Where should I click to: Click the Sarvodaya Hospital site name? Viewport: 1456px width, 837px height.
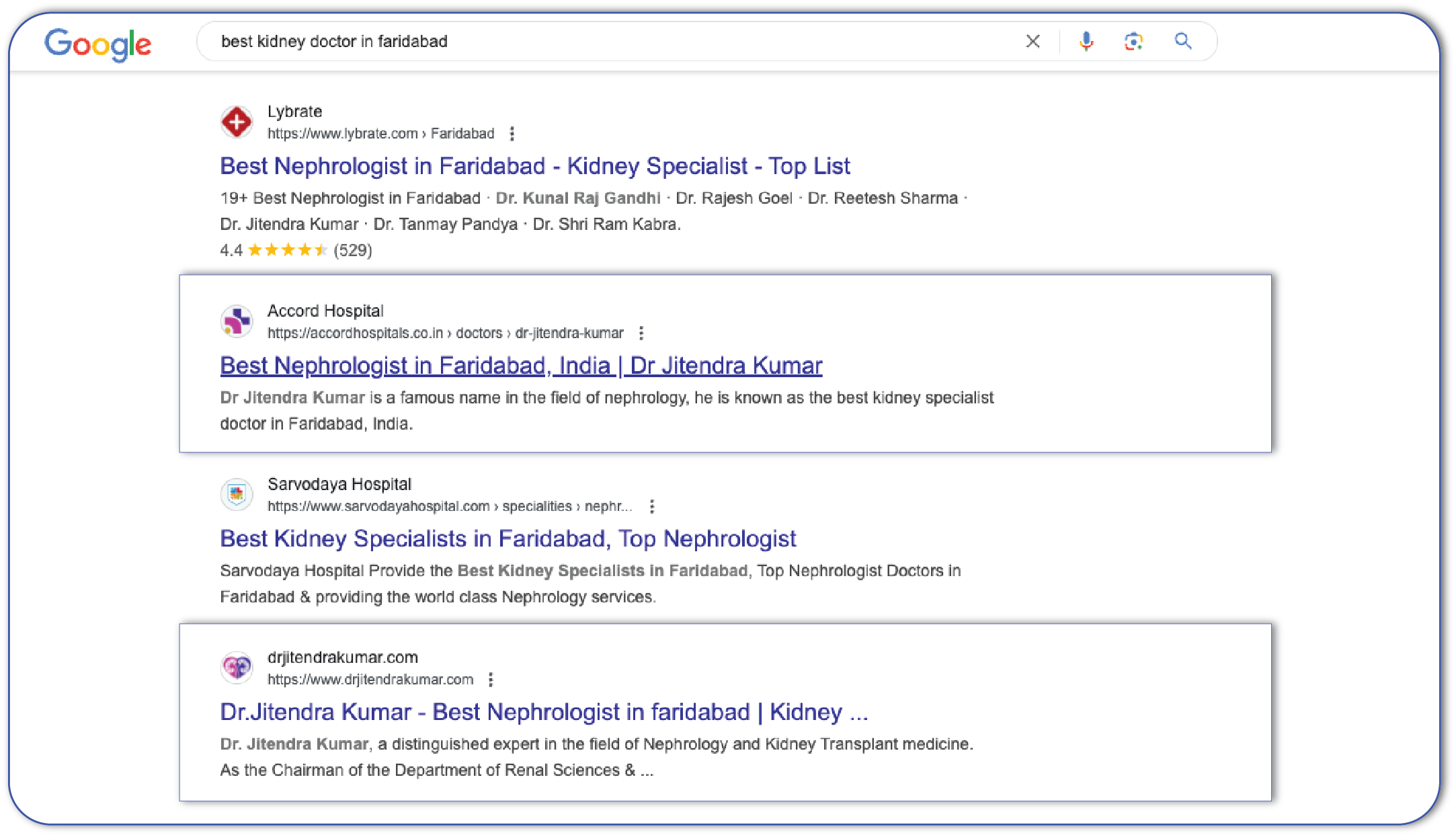339,484
